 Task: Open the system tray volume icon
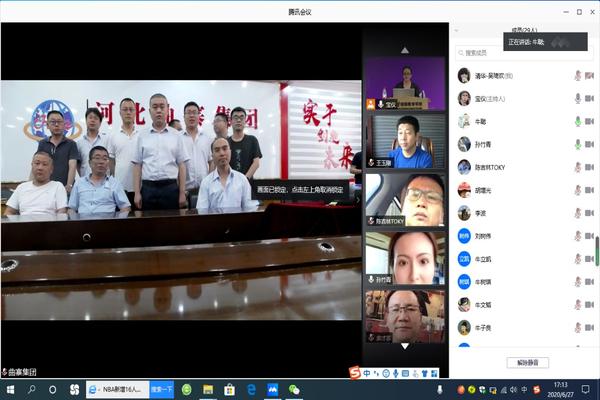tap(514, 390)
